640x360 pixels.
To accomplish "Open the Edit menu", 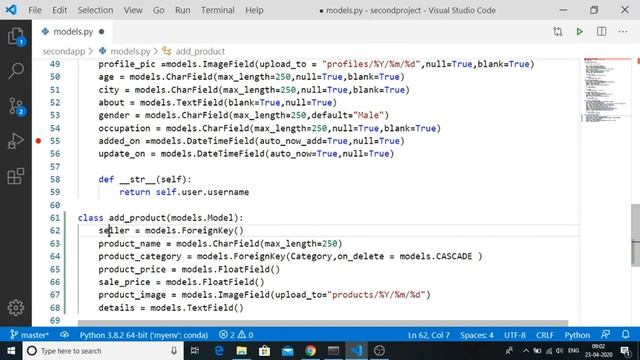I will coord(59,10).
